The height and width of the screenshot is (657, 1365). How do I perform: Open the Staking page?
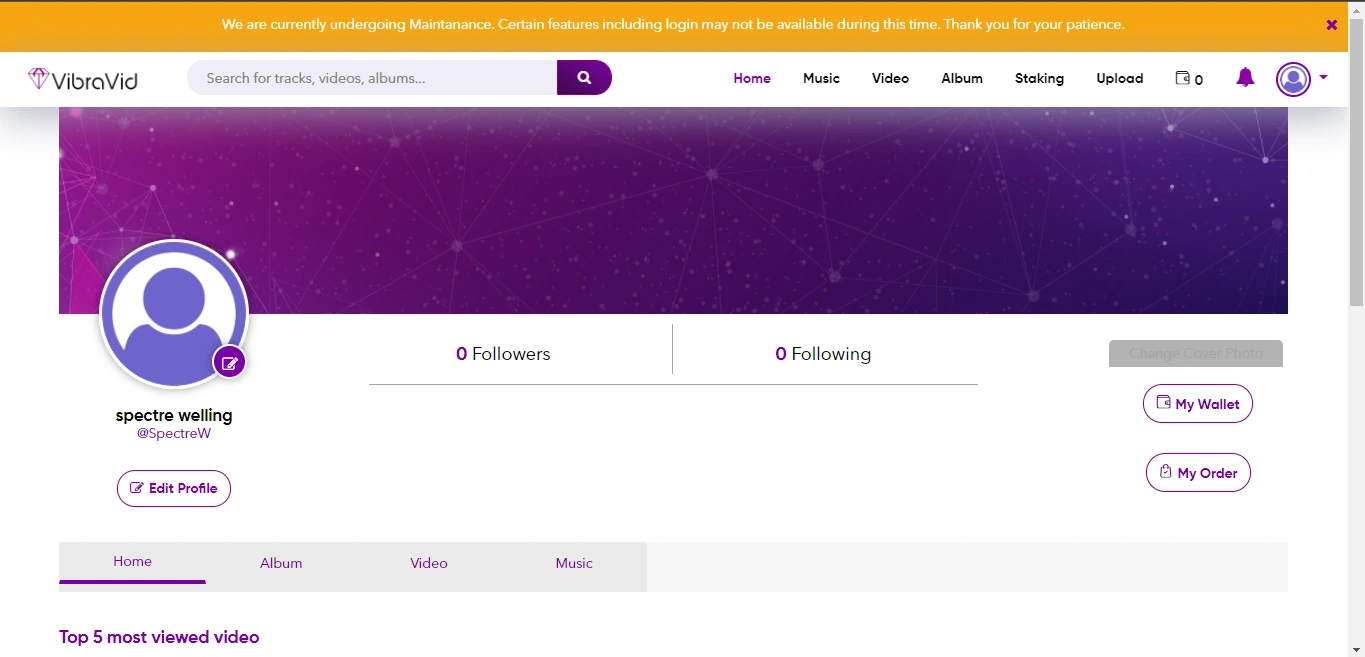(x=1039, y=78)
